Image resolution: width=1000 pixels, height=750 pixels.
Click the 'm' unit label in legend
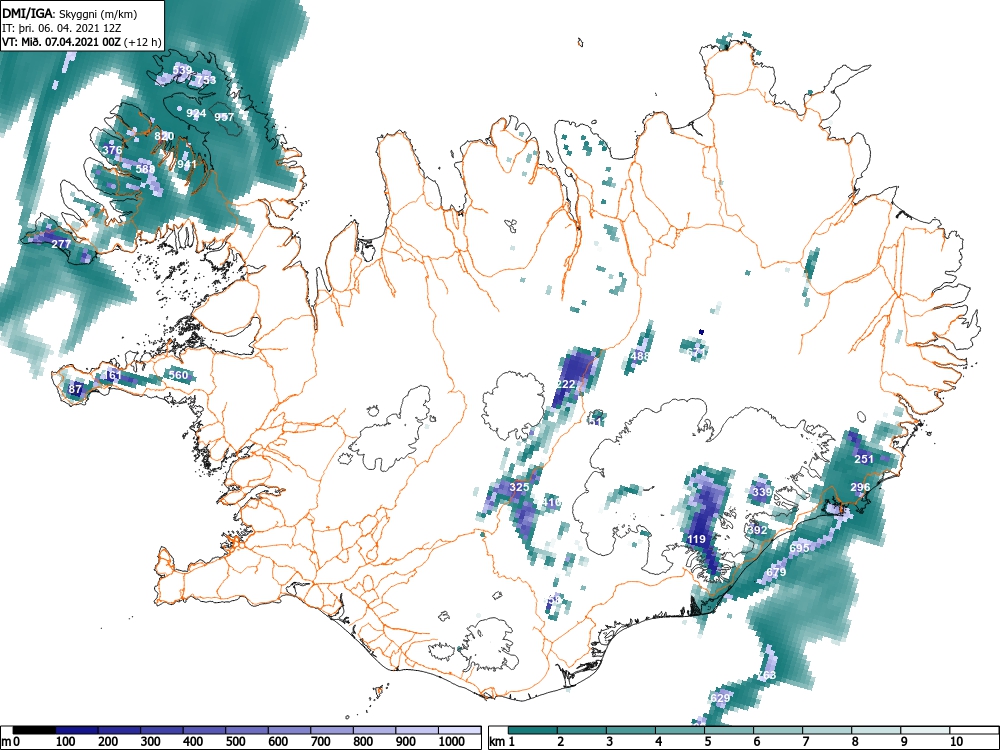click(6, 742)
